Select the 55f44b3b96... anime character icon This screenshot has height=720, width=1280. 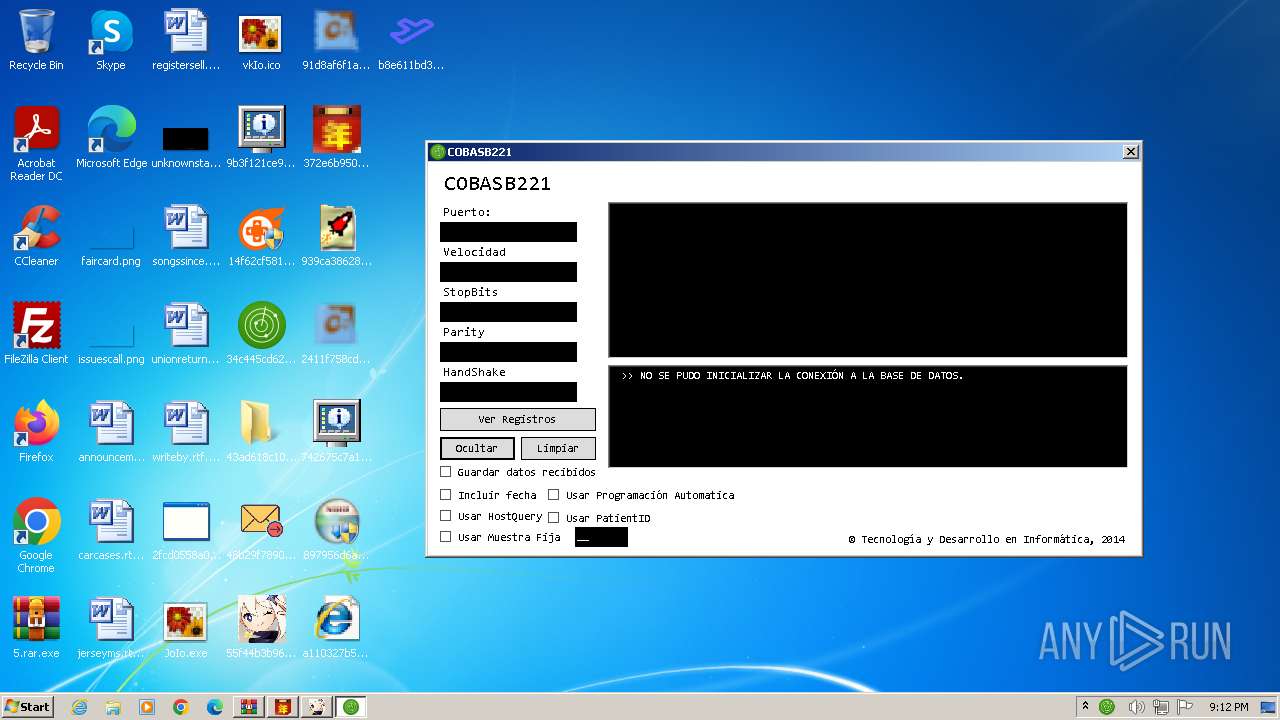click(261, 628)
